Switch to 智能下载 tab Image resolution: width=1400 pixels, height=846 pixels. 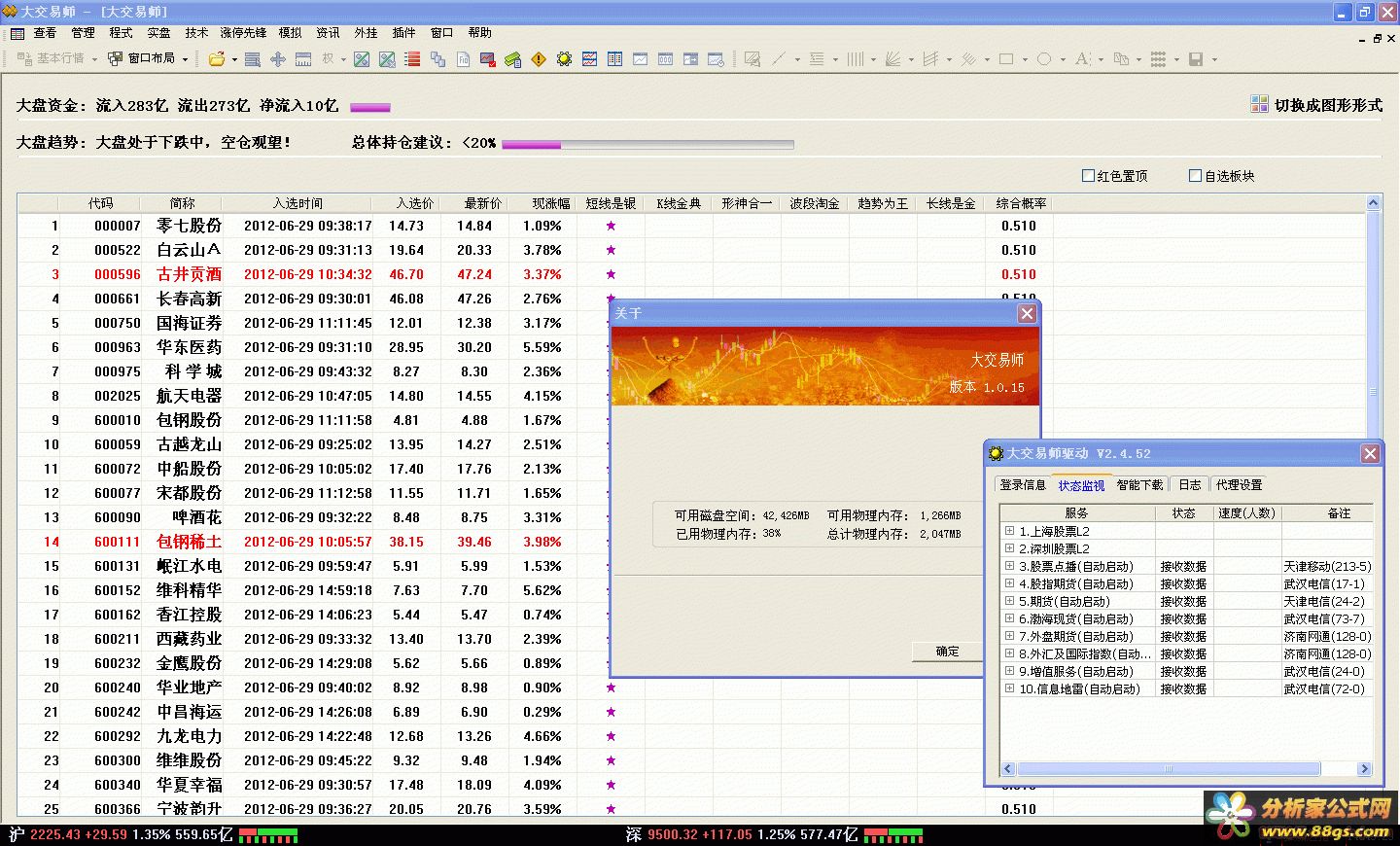1139,484
